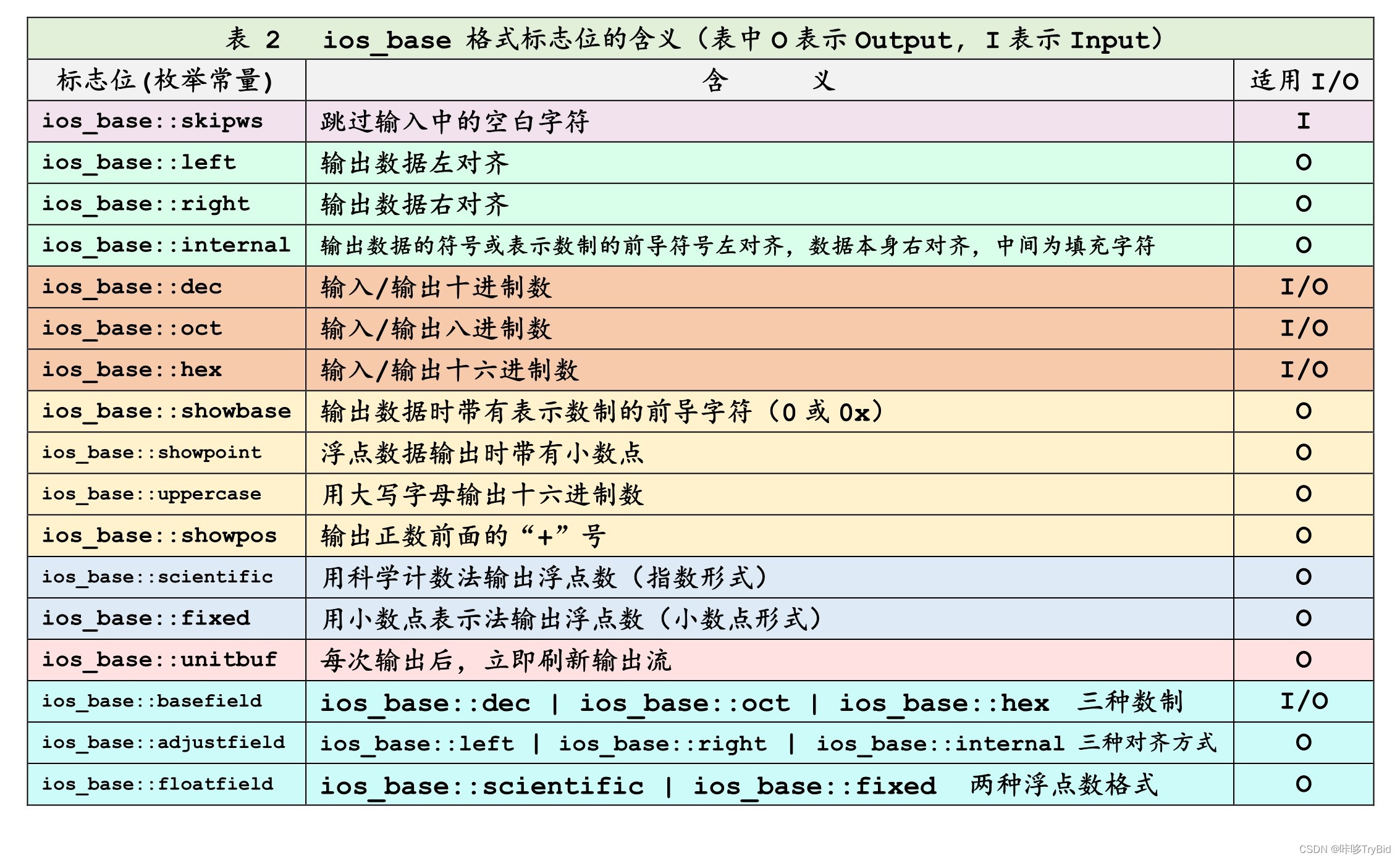
Task: Click the text '每次输出后，立即刷新输出流'
Action: pyautogui.click(x=495, y=660)
